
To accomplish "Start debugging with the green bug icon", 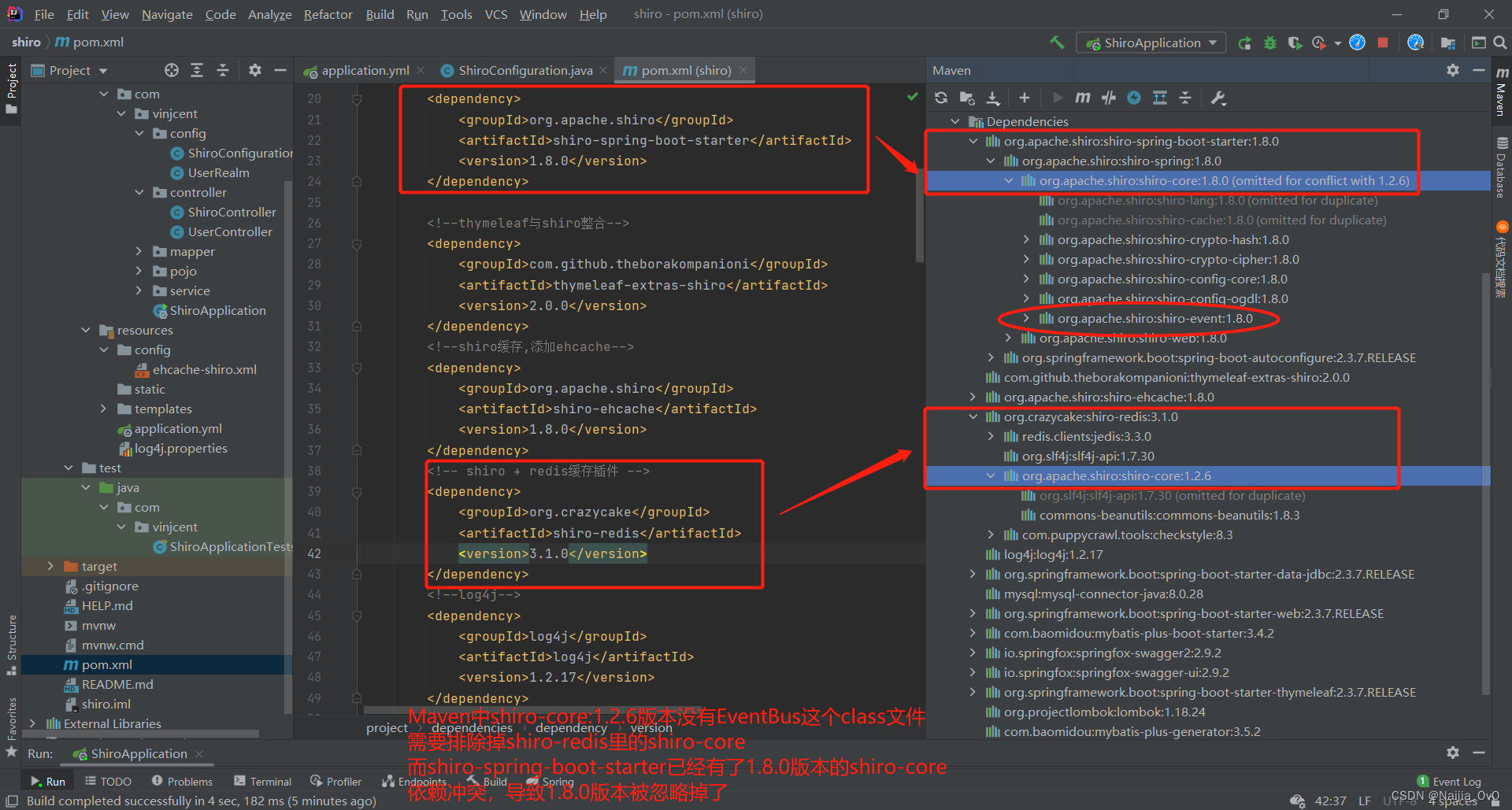I will click(x=1269, y=43).
